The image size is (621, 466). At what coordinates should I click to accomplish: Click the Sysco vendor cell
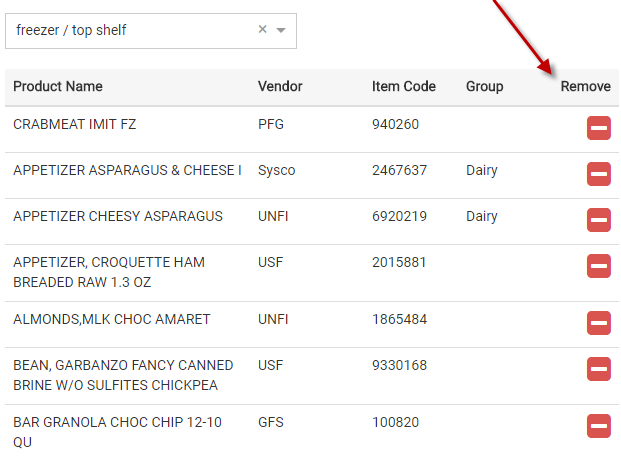coord(277,171)
